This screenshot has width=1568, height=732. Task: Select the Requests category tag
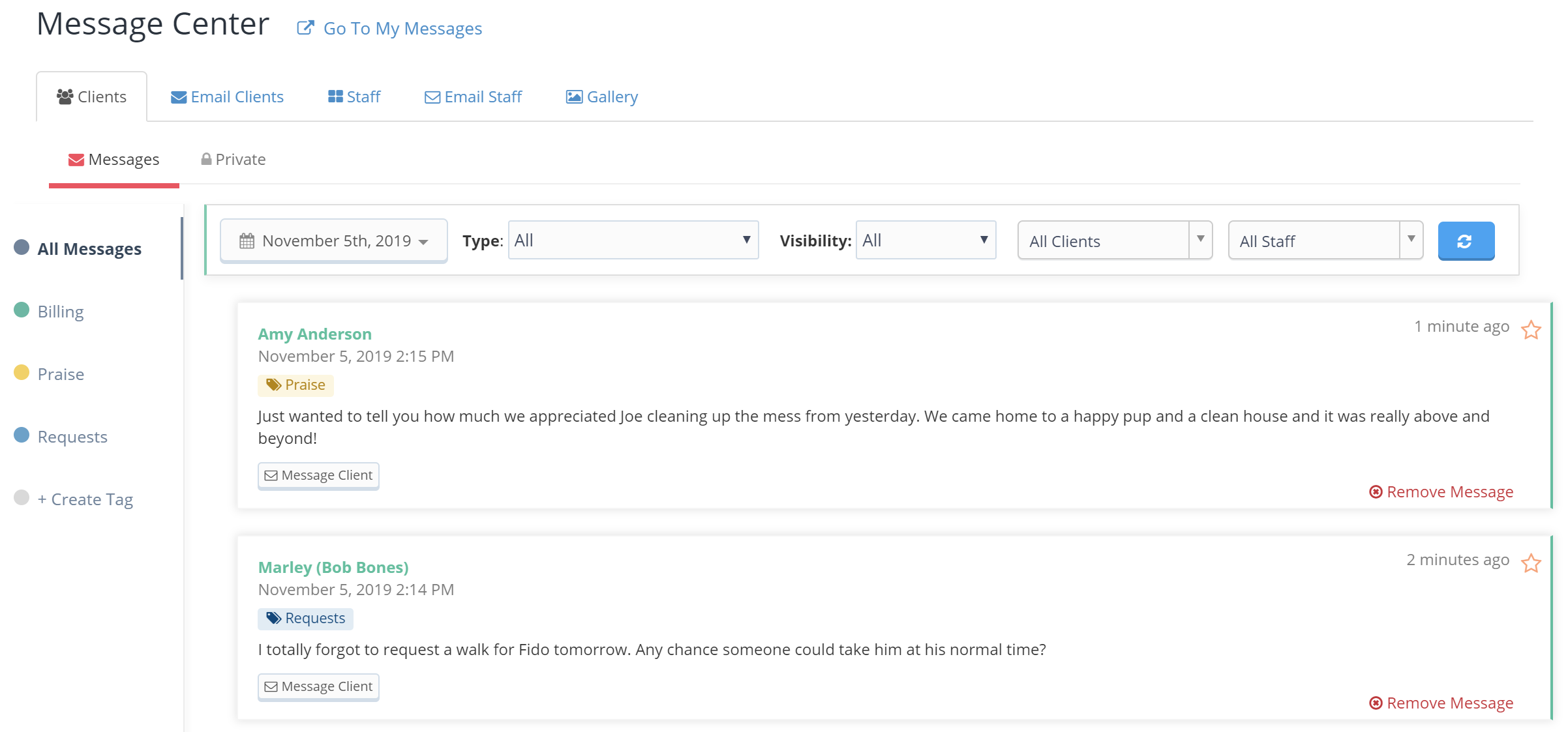click(x=71, y=436)
